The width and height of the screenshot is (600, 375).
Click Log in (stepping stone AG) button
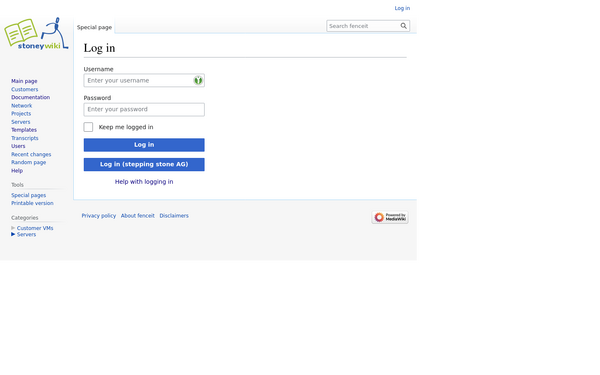pyautogui.click(x=144, y=165)
